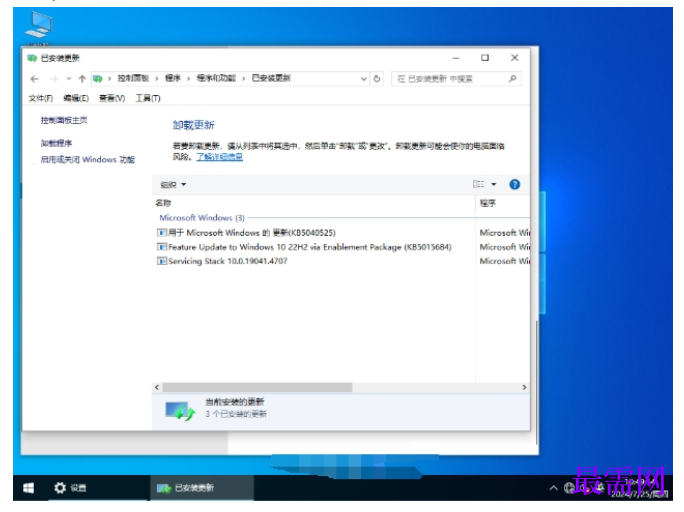Select 程序 breadcrumb in address bar
The height and width of the screenshot is (512, 684).
coord(173,79)
